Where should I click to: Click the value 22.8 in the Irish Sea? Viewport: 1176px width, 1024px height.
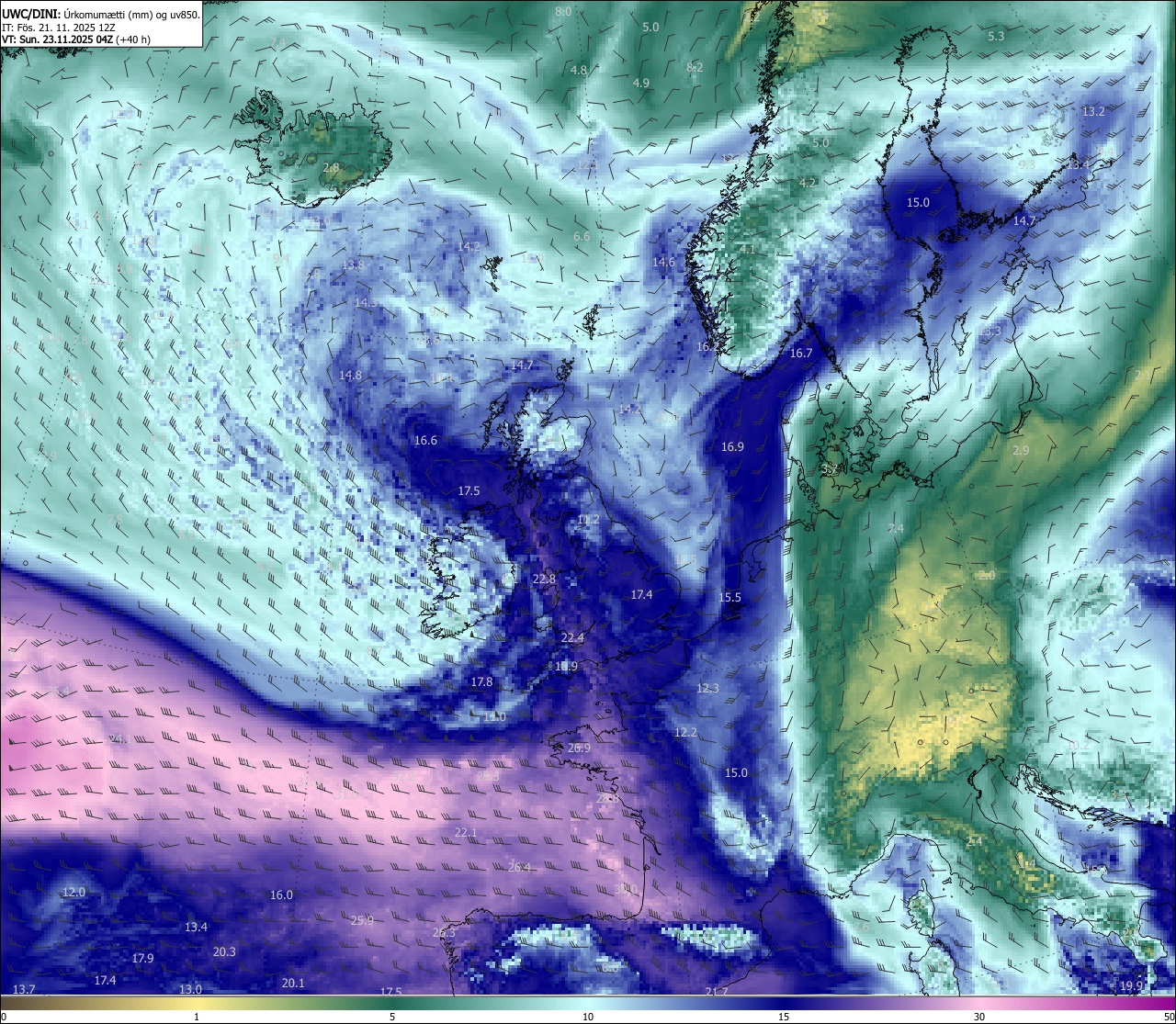pos(544,580)
